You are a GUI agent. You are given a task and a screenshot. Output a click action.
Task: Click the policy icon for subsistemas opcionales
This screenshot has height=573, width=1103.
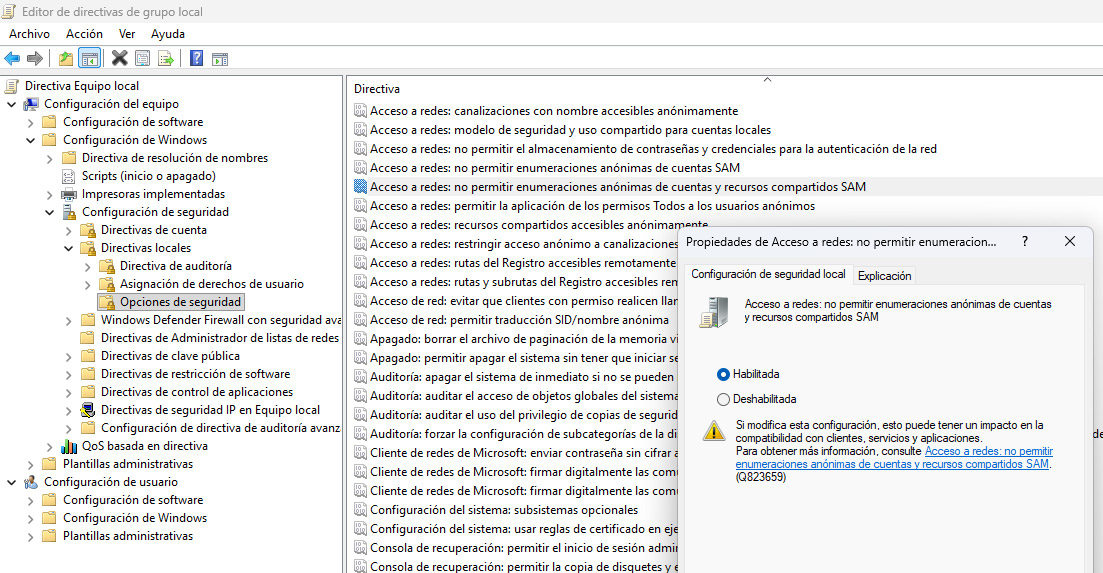pyautogui.click(x=360, y=510)
